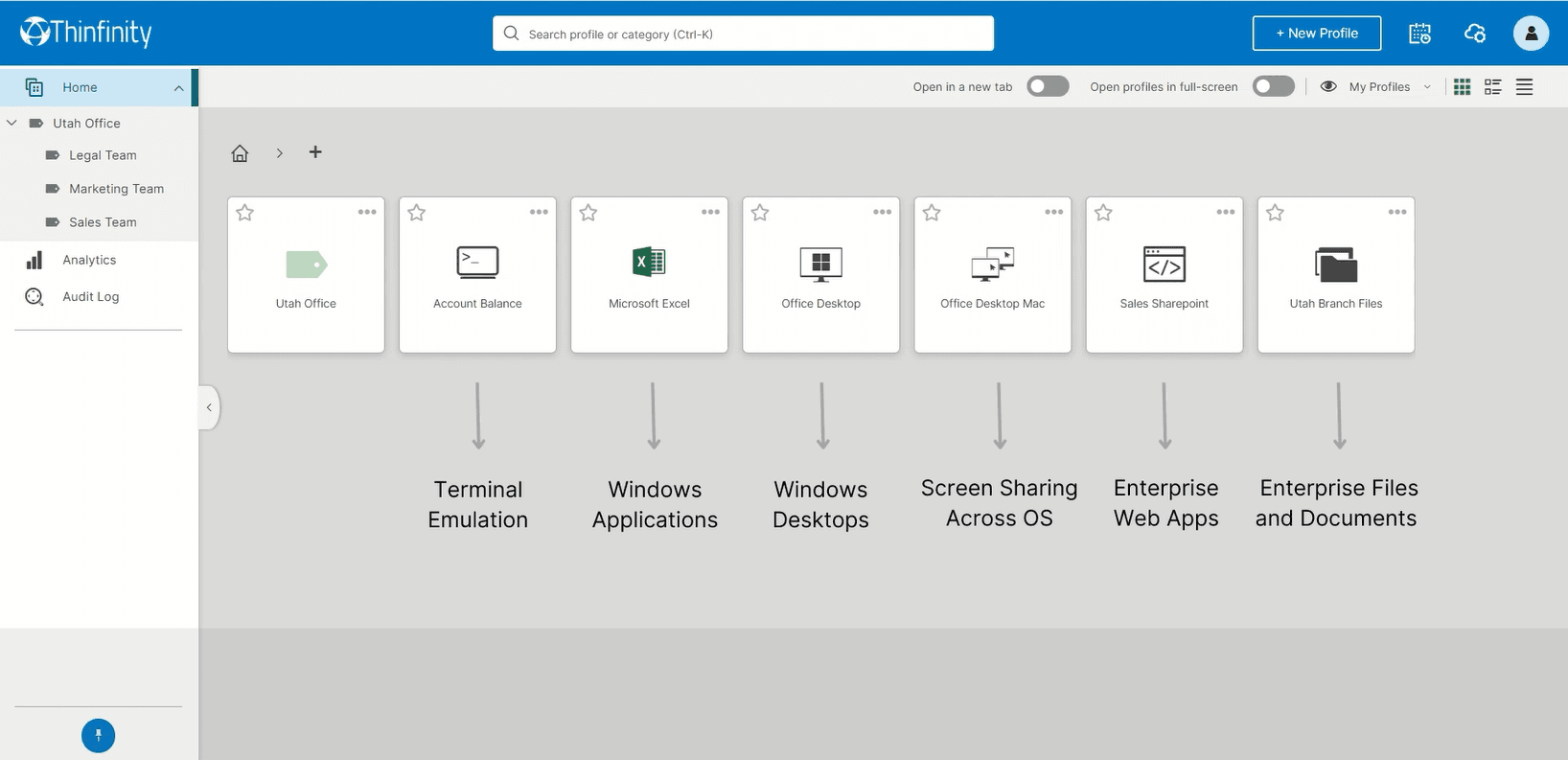
Task: Favorite the Office Desktop card star
Action: pos(760,213)
